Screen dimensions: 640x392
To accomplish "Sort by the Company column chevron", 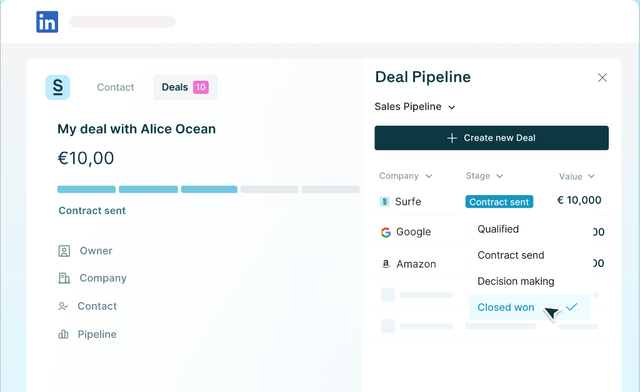I will tap(429, 176).
